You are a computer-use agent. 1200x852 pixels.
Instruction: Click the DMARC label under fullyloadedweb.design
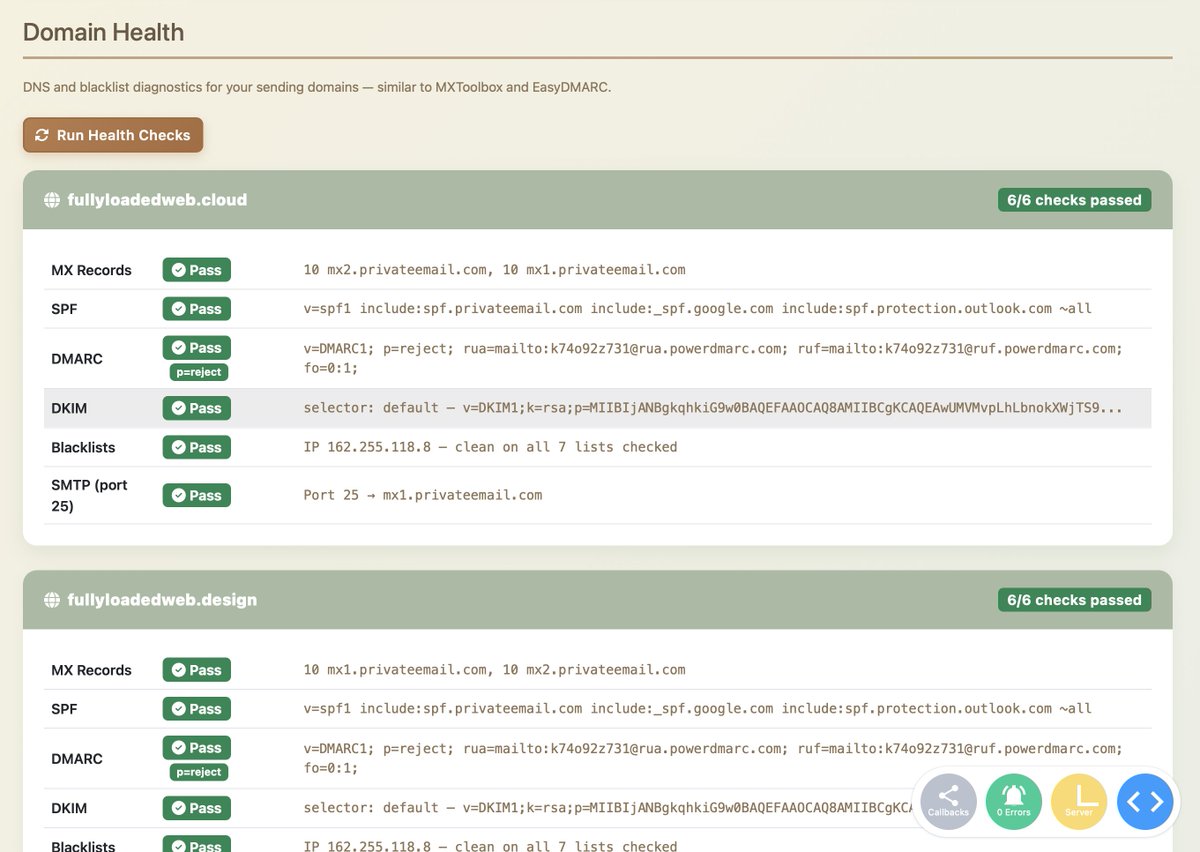click(x=77, y=758)
